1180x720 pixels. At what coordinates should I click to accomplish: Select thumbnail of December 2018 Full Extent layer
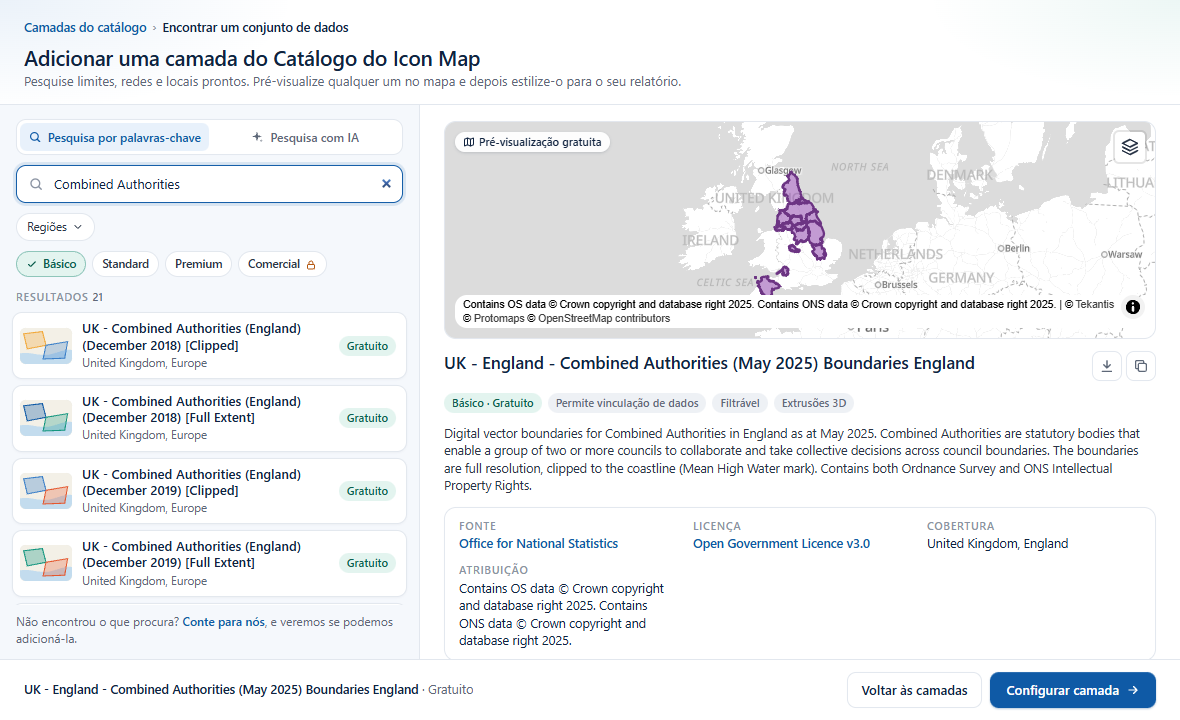click(46, 418)
